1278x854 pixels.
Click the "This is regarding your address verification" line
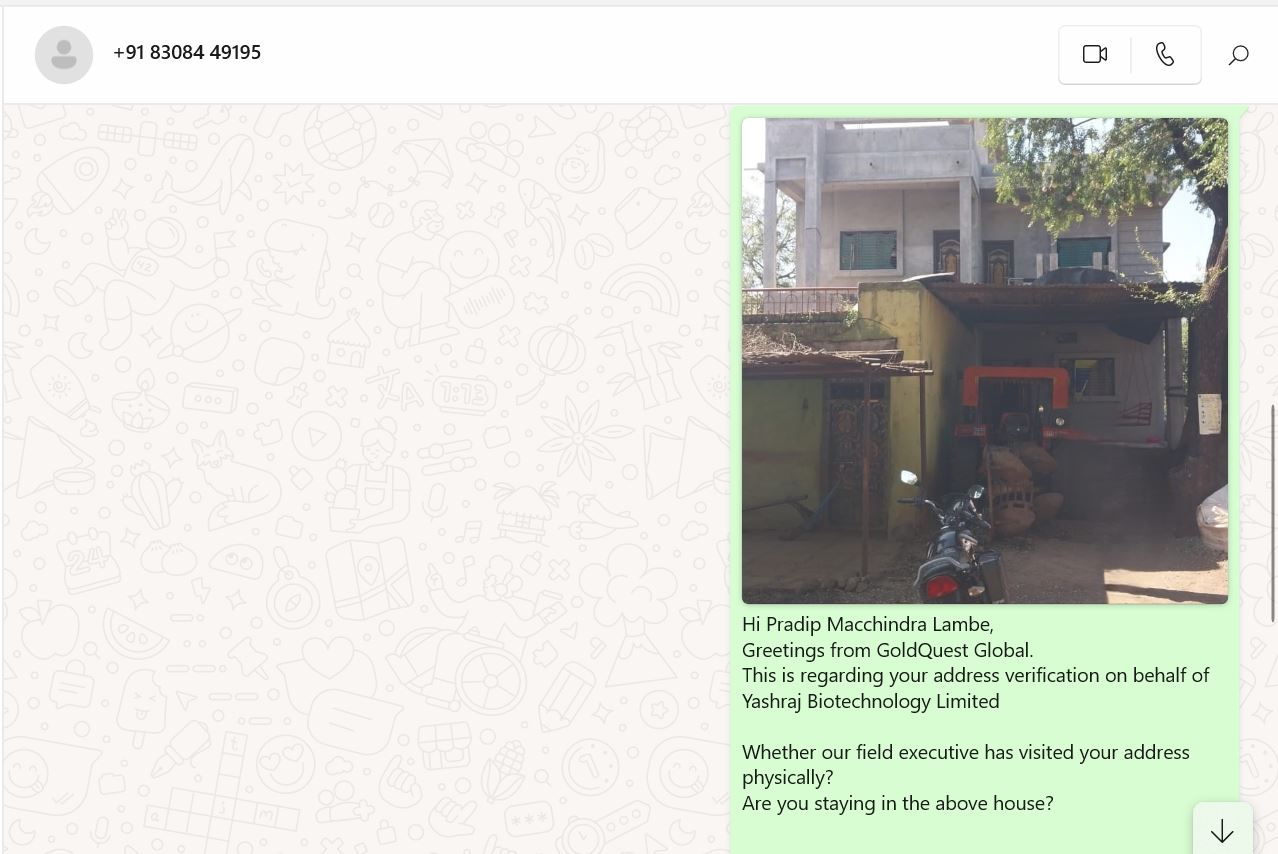click(x=976, y=675)
